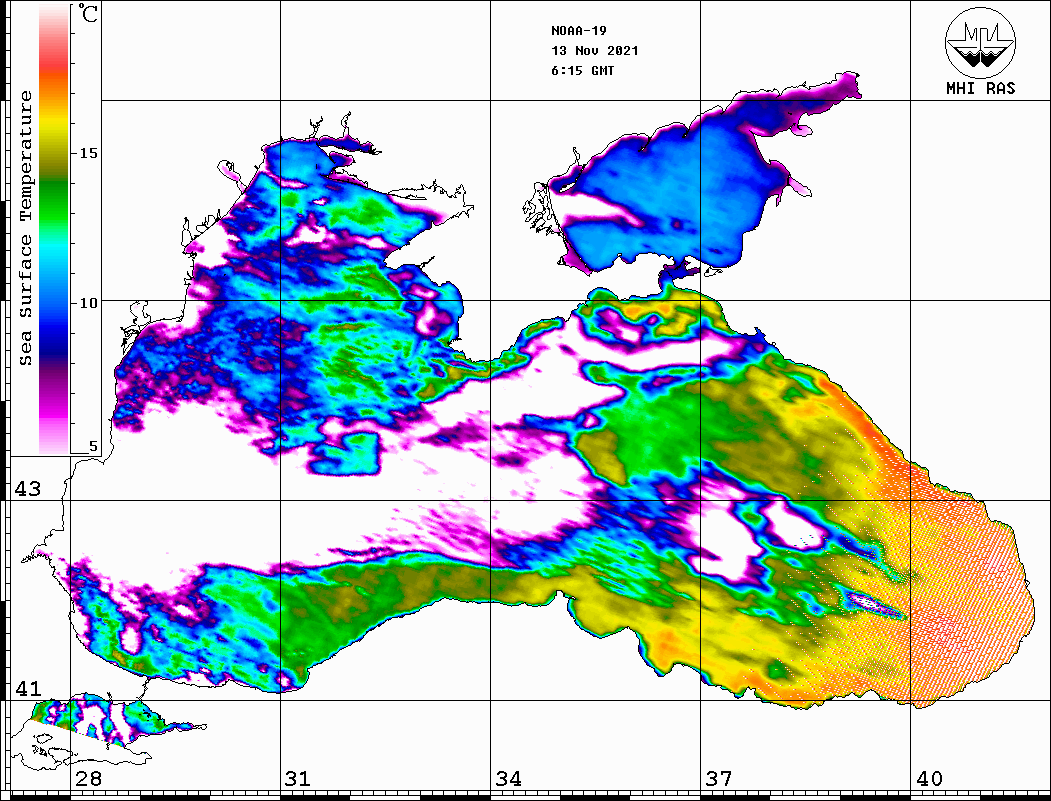
Task: Click latitude label '43'
Action: tap(28, 489)
